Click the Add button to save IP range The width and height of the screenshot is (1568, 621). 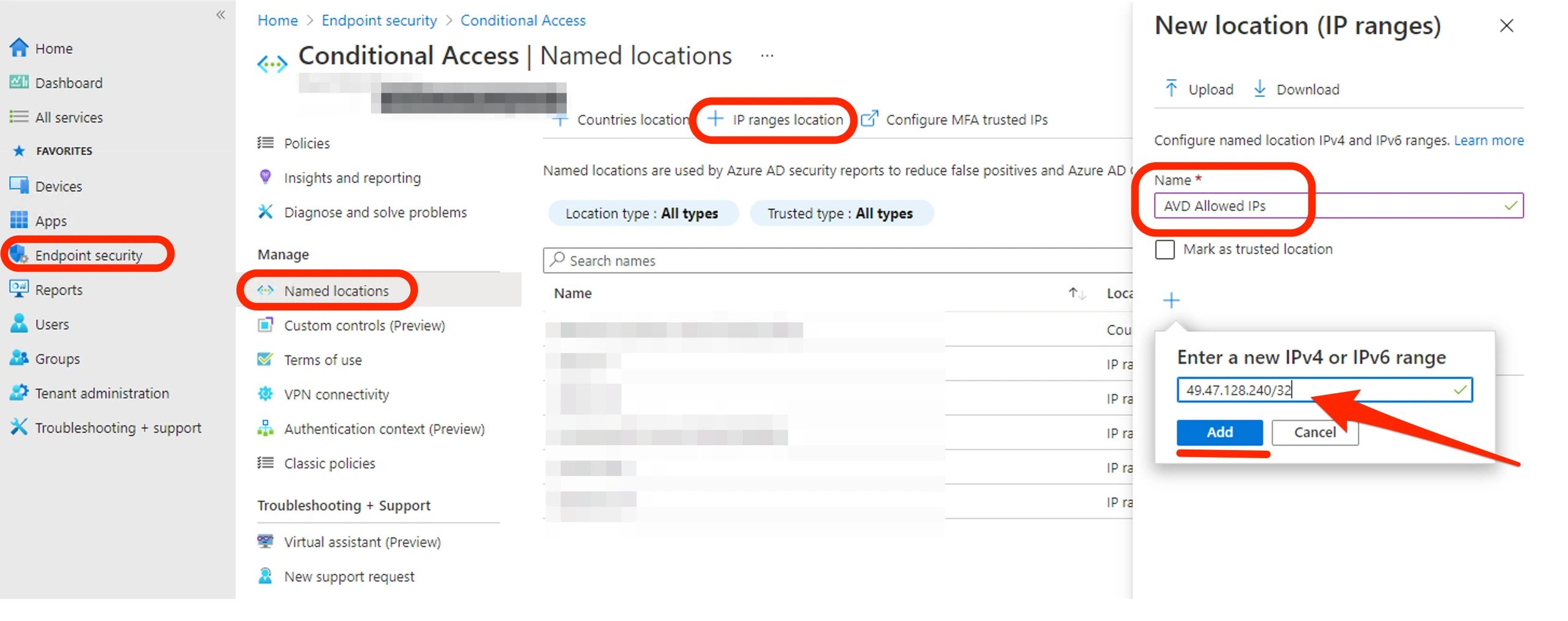(x=1219, y=432)
